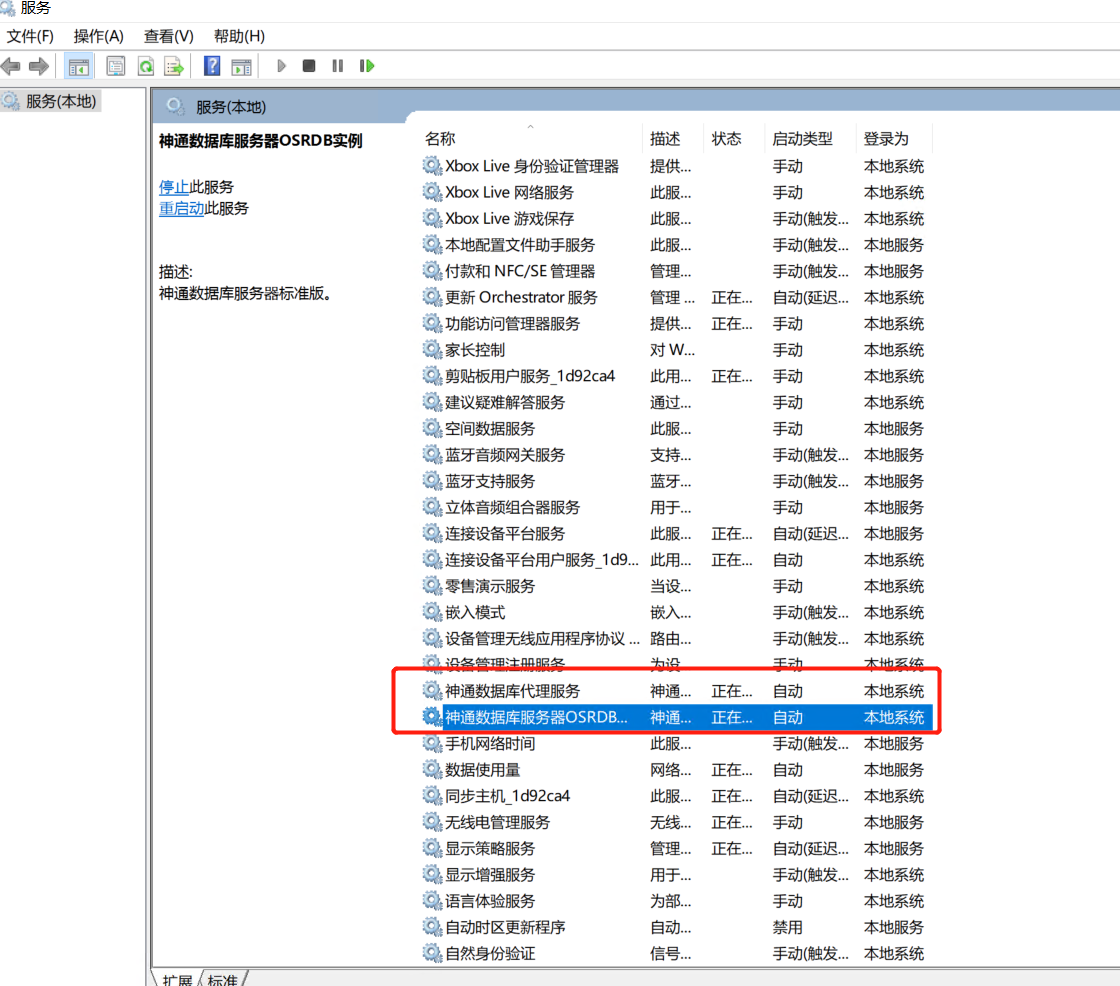Select the 自动时区更新程序 row

click(x=676, y=927)
